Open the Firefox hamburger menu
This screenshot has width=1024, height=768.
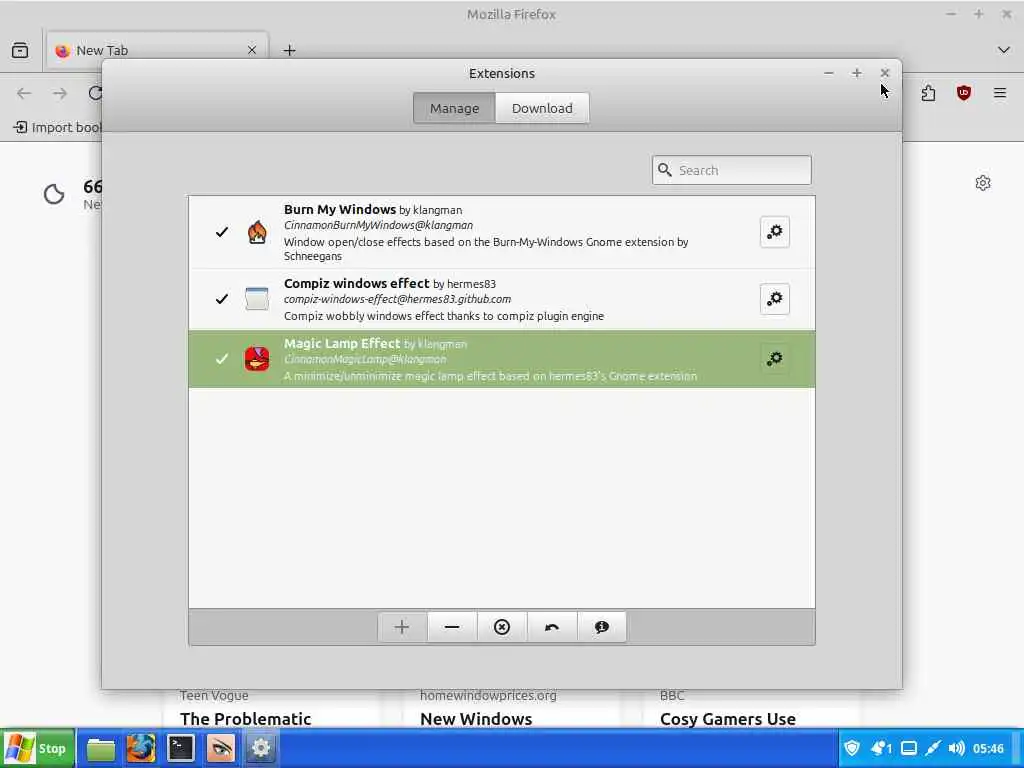coord(1000,93)
